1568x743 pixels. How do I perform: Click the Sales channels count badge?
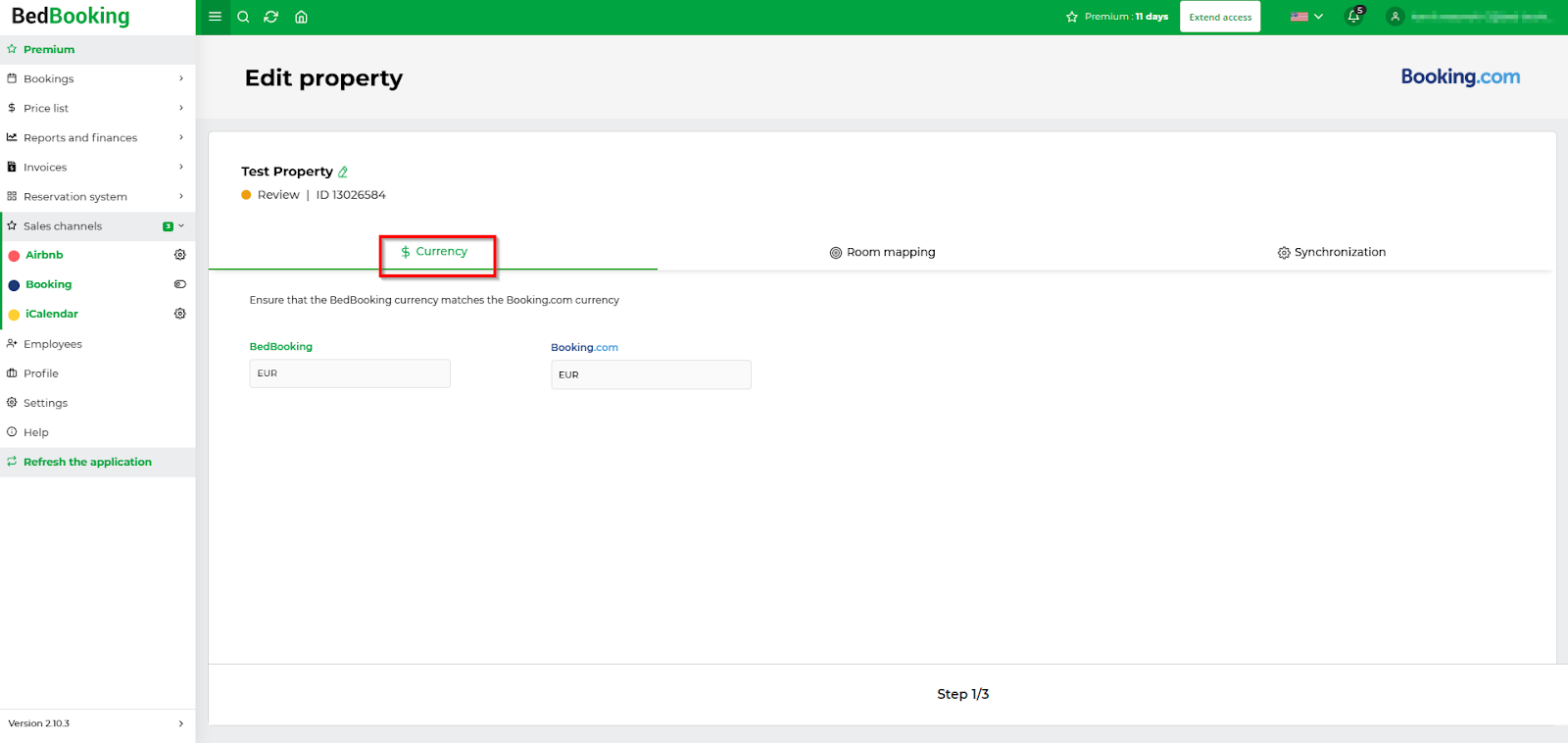pyautogui.click(x=168, y=226)
